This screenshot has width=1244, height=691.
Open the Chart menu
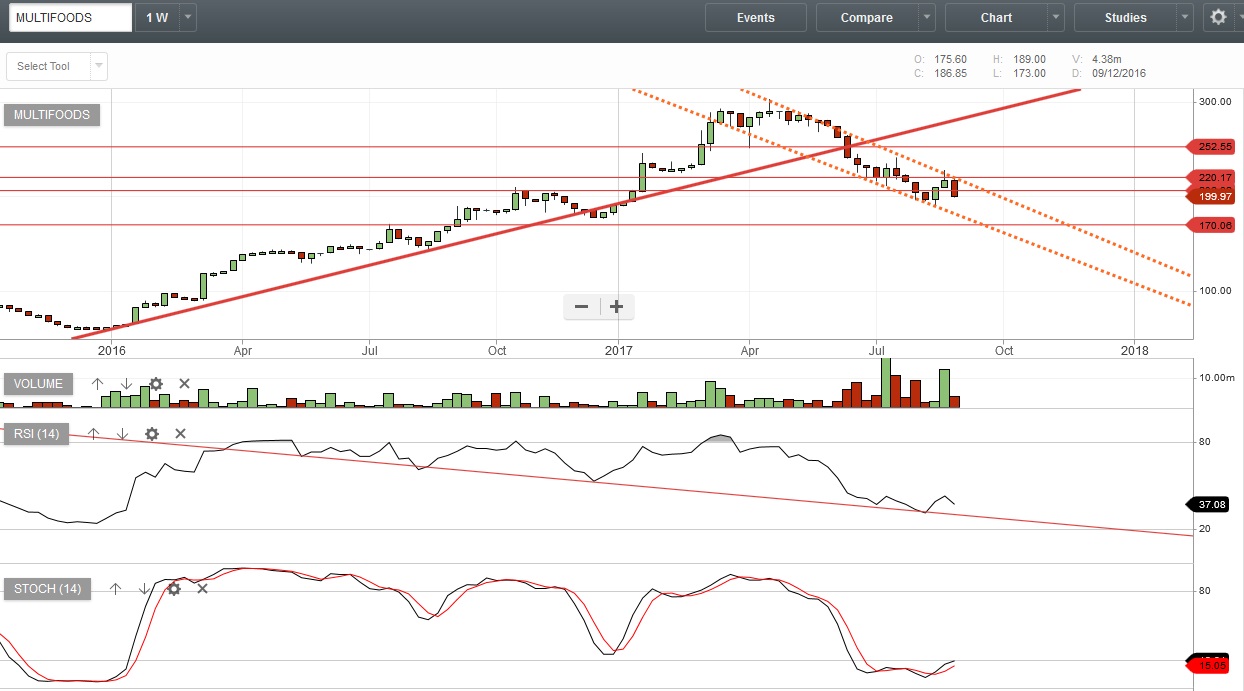(x=996, y=18)
